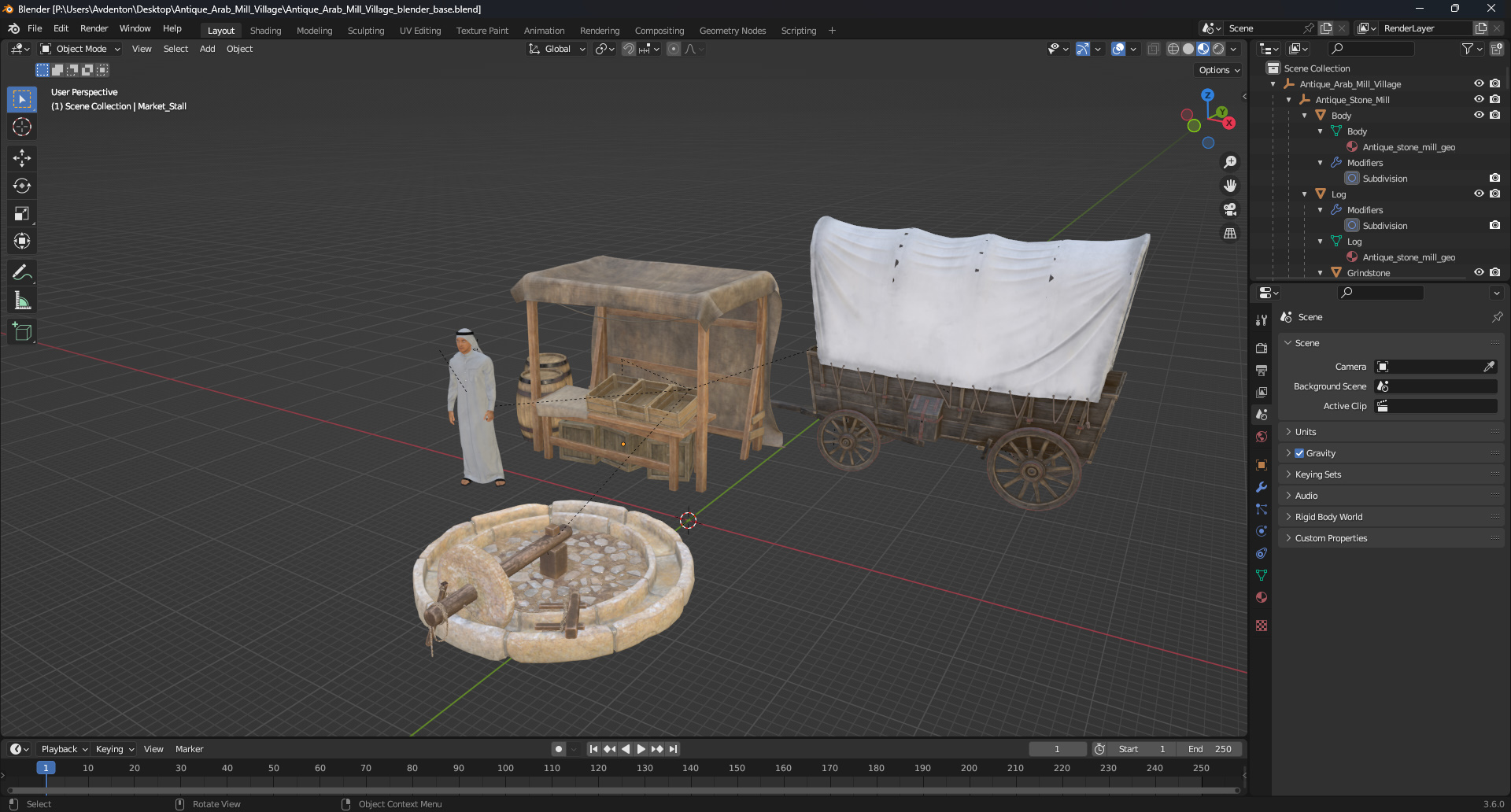Select the Transform tool

click(x=22, y=241)
